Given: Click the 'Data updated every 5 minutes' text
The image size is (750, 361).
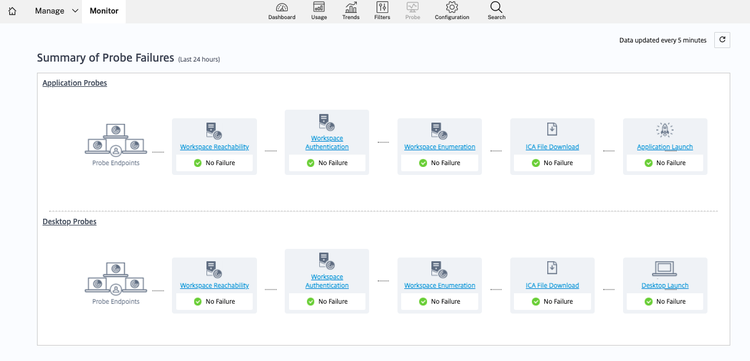Looking at the screenshot, I should pyautogui.click(x=662, y=41).
